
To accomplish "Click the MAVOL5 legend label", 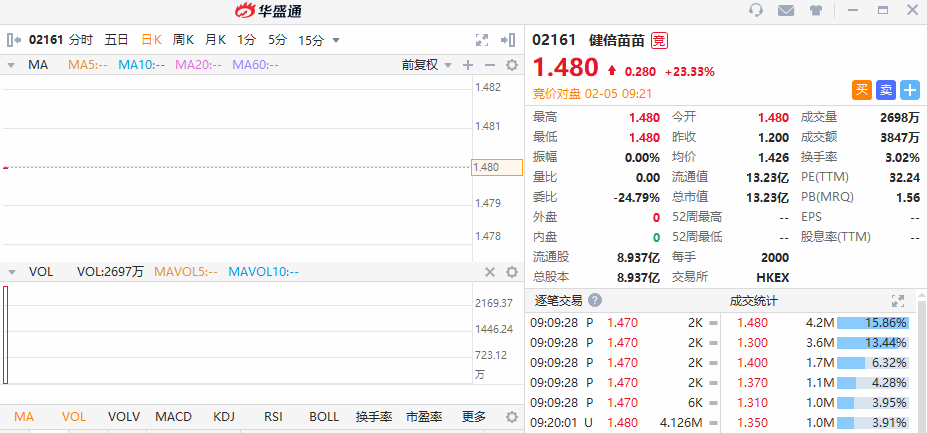I will point(186,272).
